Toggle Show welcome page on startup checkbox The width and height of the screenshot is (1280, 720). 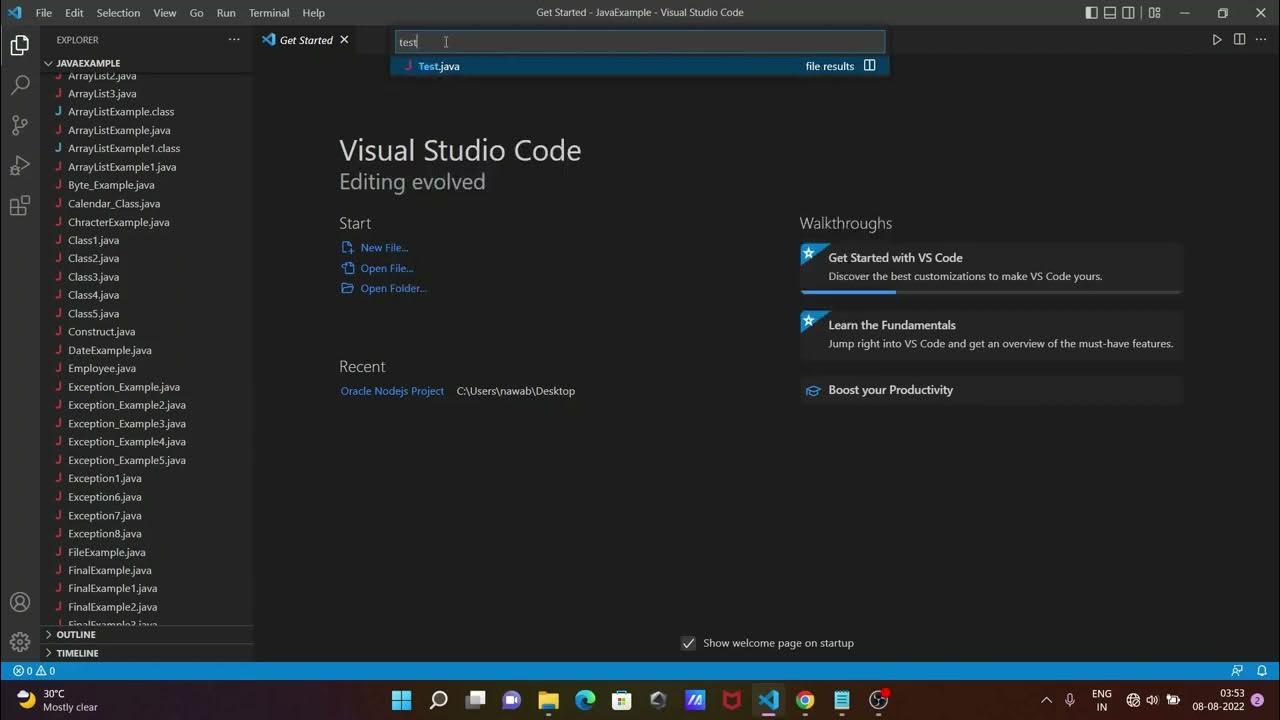688,643
